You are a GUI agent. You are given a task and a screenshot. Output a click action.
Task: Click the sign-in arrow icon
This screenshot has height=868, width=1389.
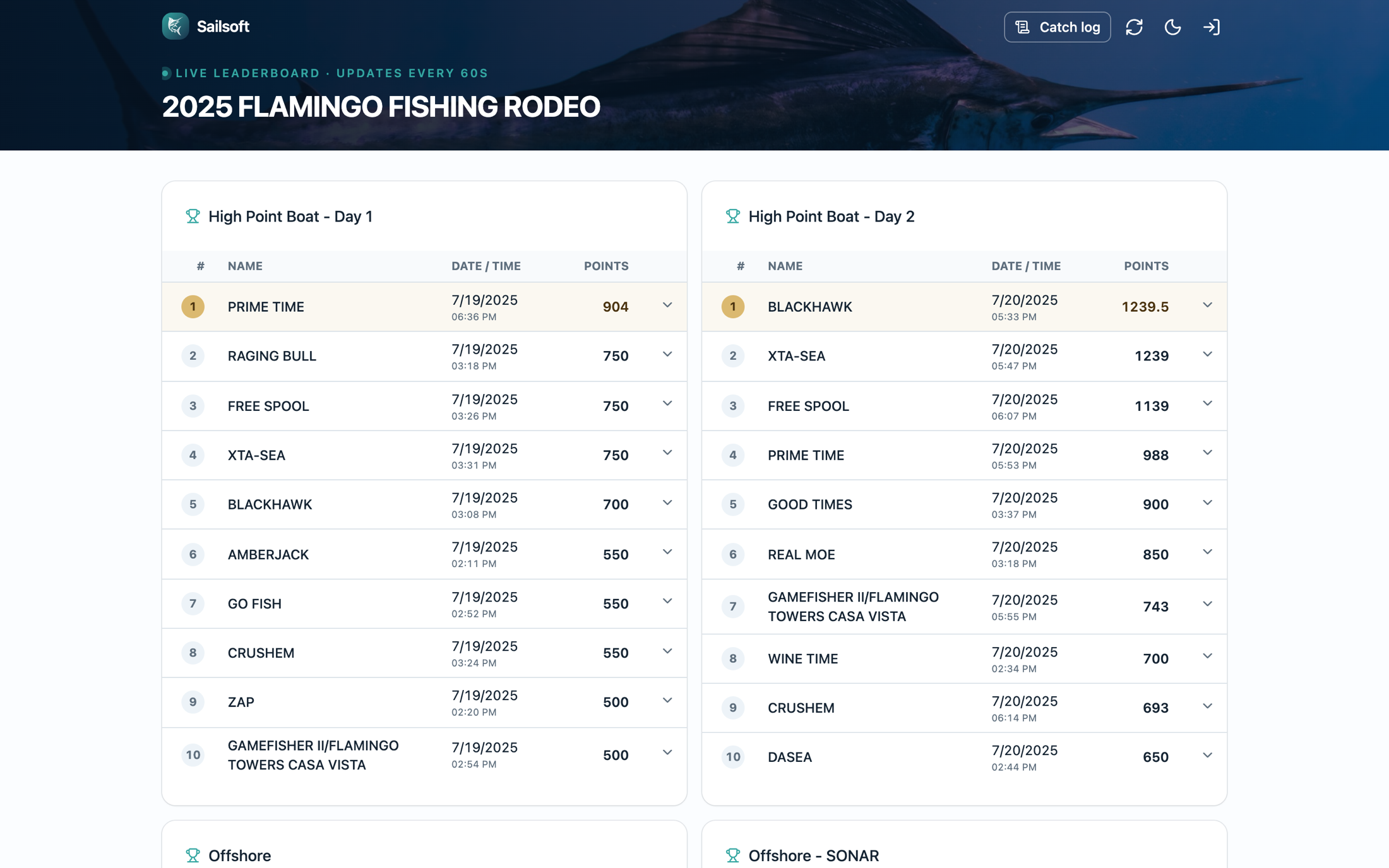coord(1211,27)
